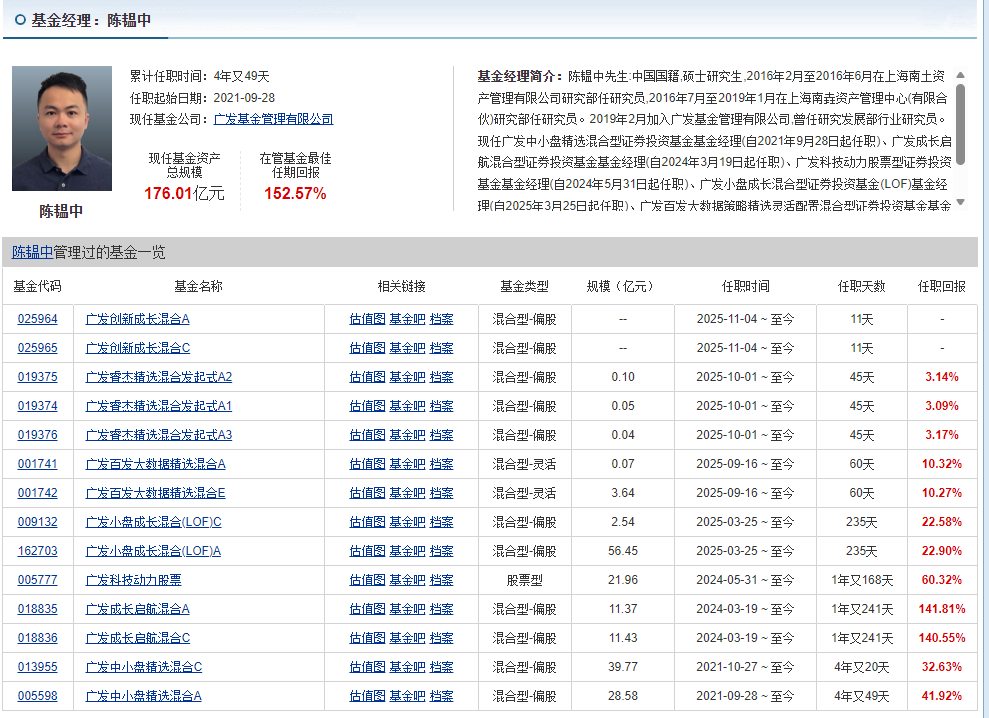This screenshot has width=989, height=718.
Task: Open fund 广发创新成长混合A
Action: [x=138, y=319]
